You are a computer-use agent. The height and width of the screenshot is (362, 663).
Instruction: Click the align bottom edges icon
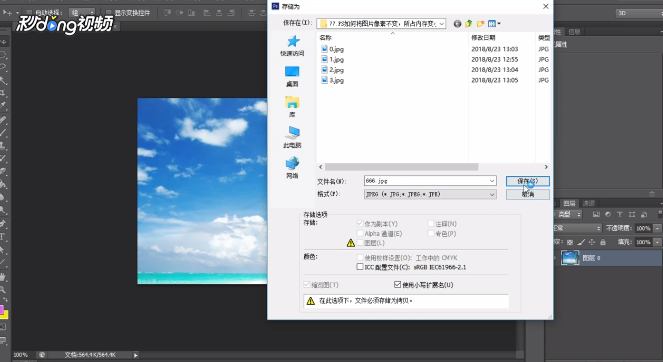click(x=191, y=13)
